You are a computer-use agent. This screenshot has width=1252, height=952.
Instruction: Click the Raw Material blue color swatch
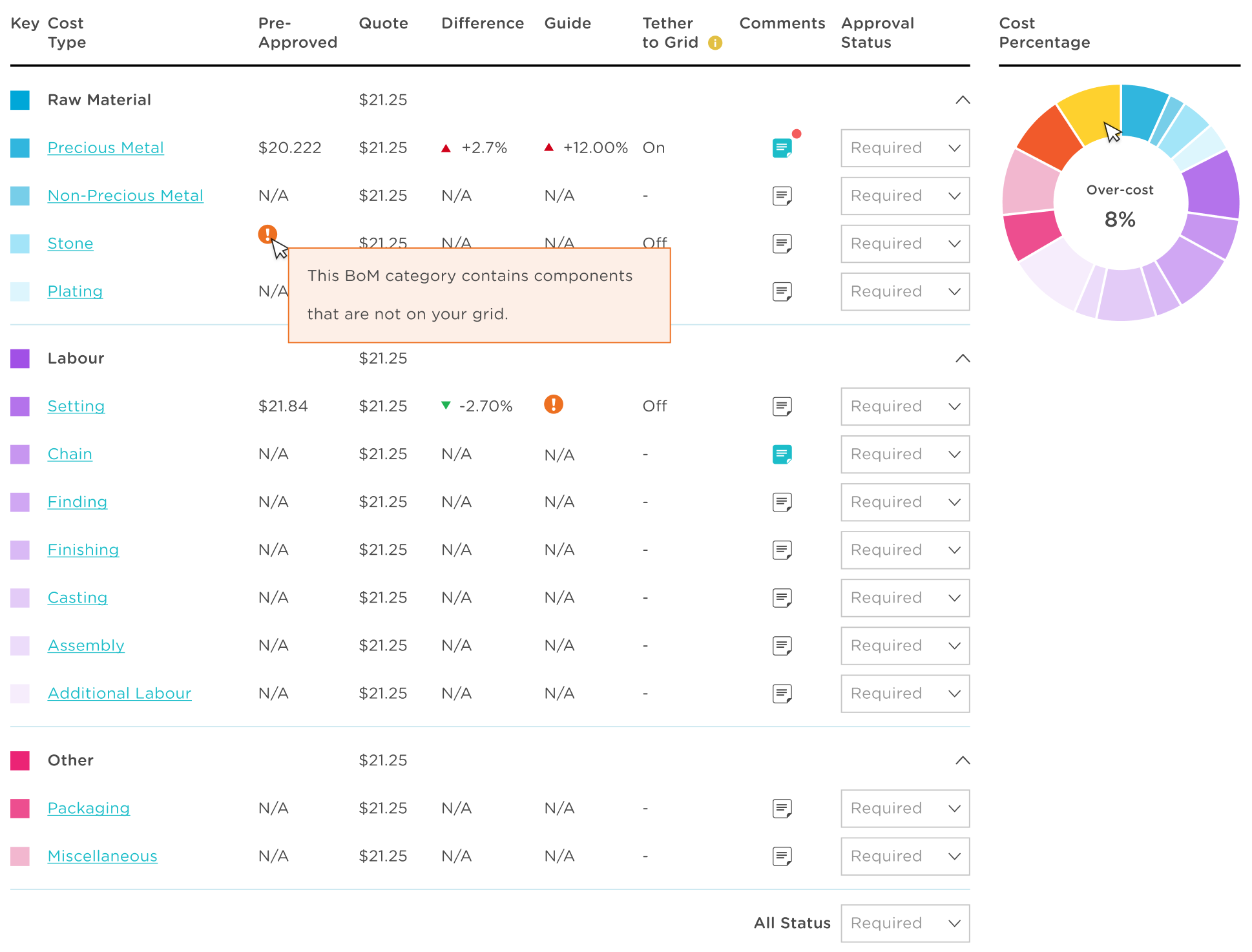(x=20, y=100)
